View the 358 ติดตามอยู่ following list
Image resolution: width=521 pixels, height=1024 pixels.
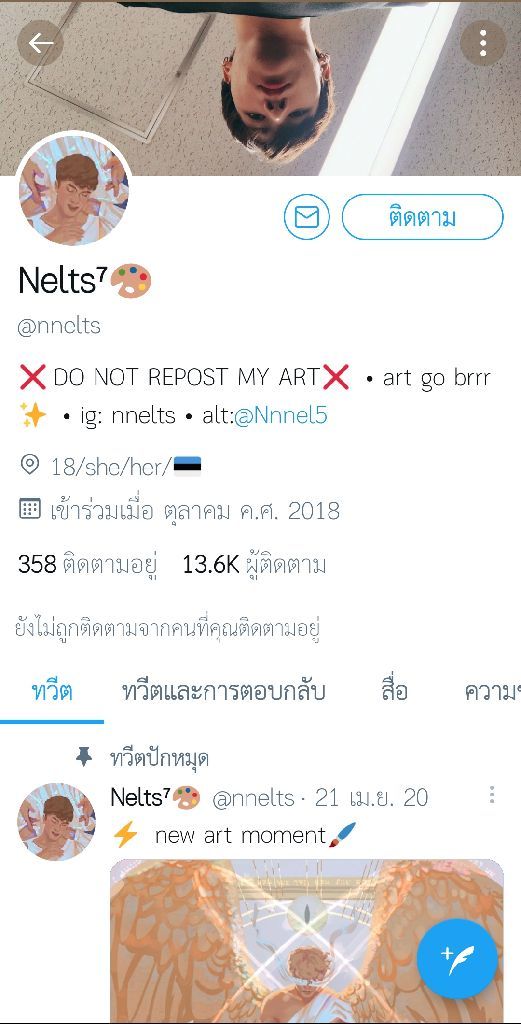click(87, 564)
